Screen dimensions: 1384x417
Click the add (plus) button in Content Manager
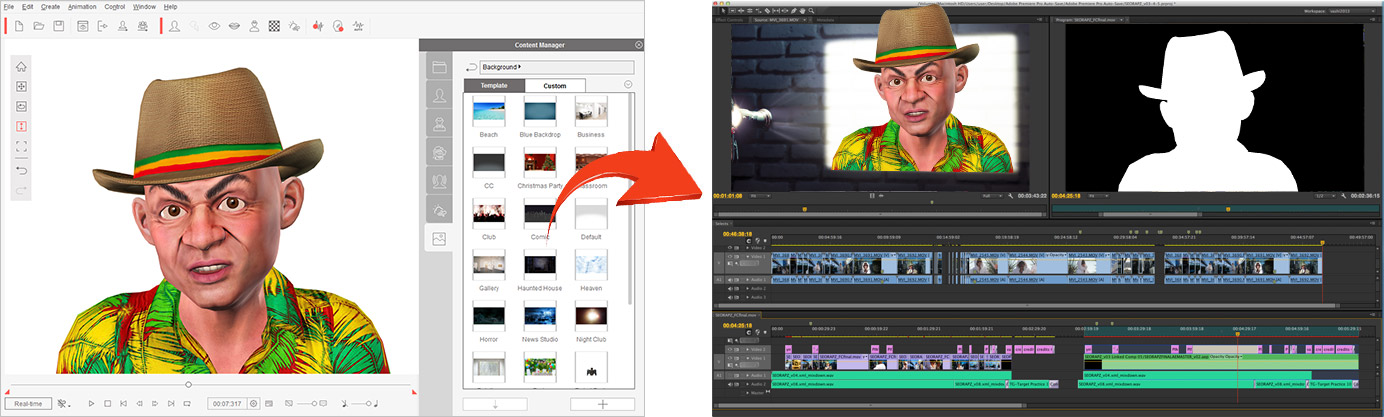602,404
